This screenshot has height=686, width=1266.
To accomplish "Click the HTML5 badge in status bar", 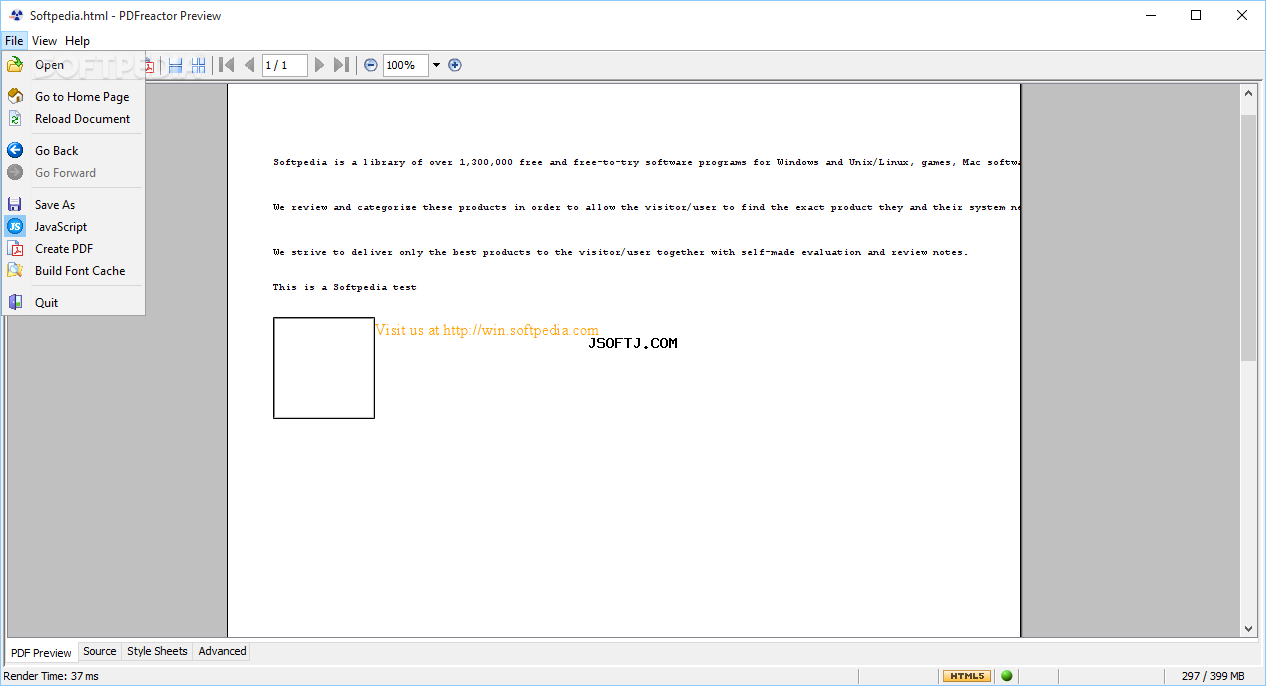I will point(967,676).
